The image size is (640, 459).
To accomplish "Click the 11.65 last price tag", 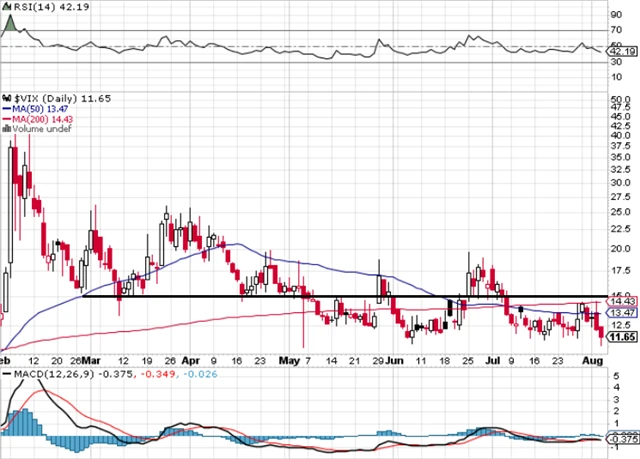I will pyautogui.click(x=624, y=337).
